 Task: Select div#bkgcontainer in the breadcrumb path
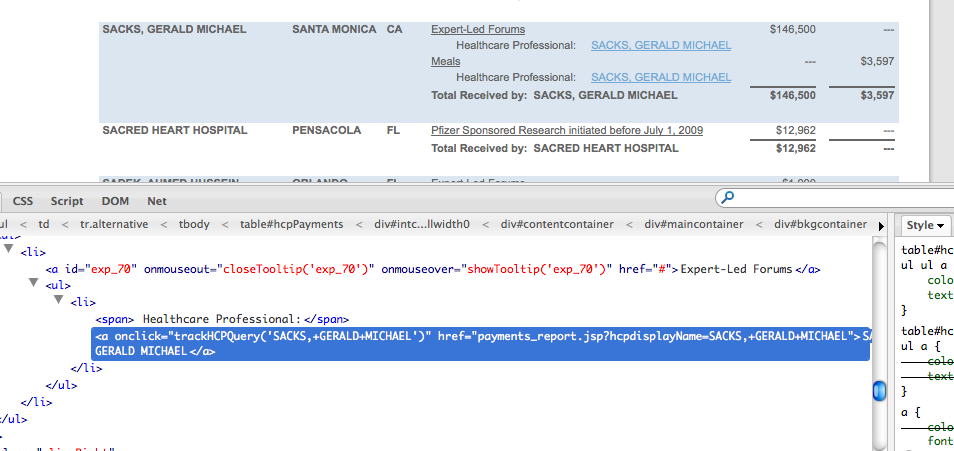tap(821, 224)
